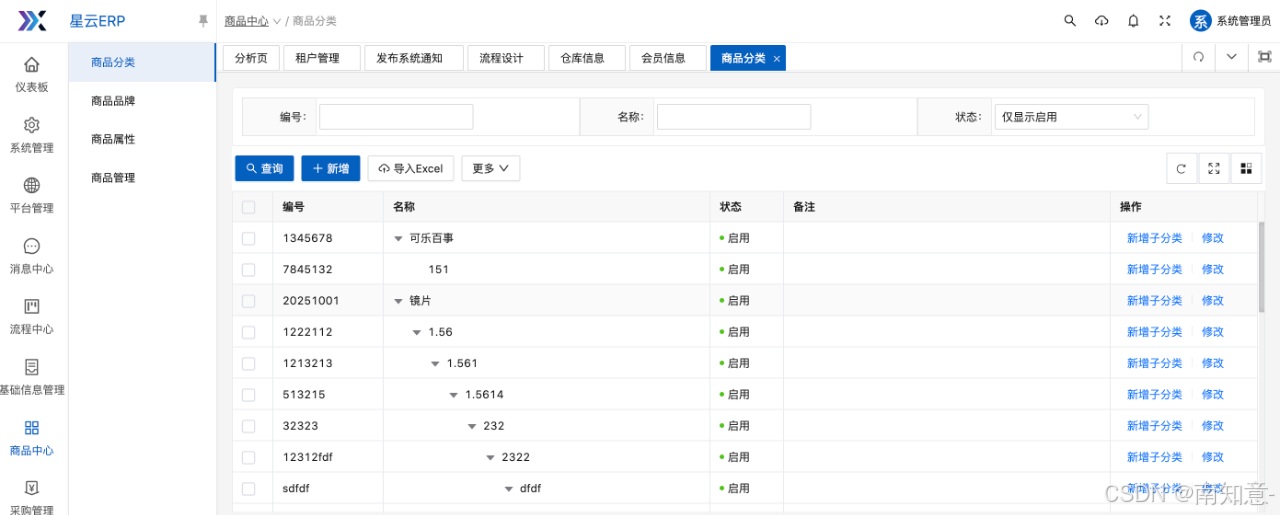
Task: Collapse the 232 sub-category
Action: click(x=472, y=426)
